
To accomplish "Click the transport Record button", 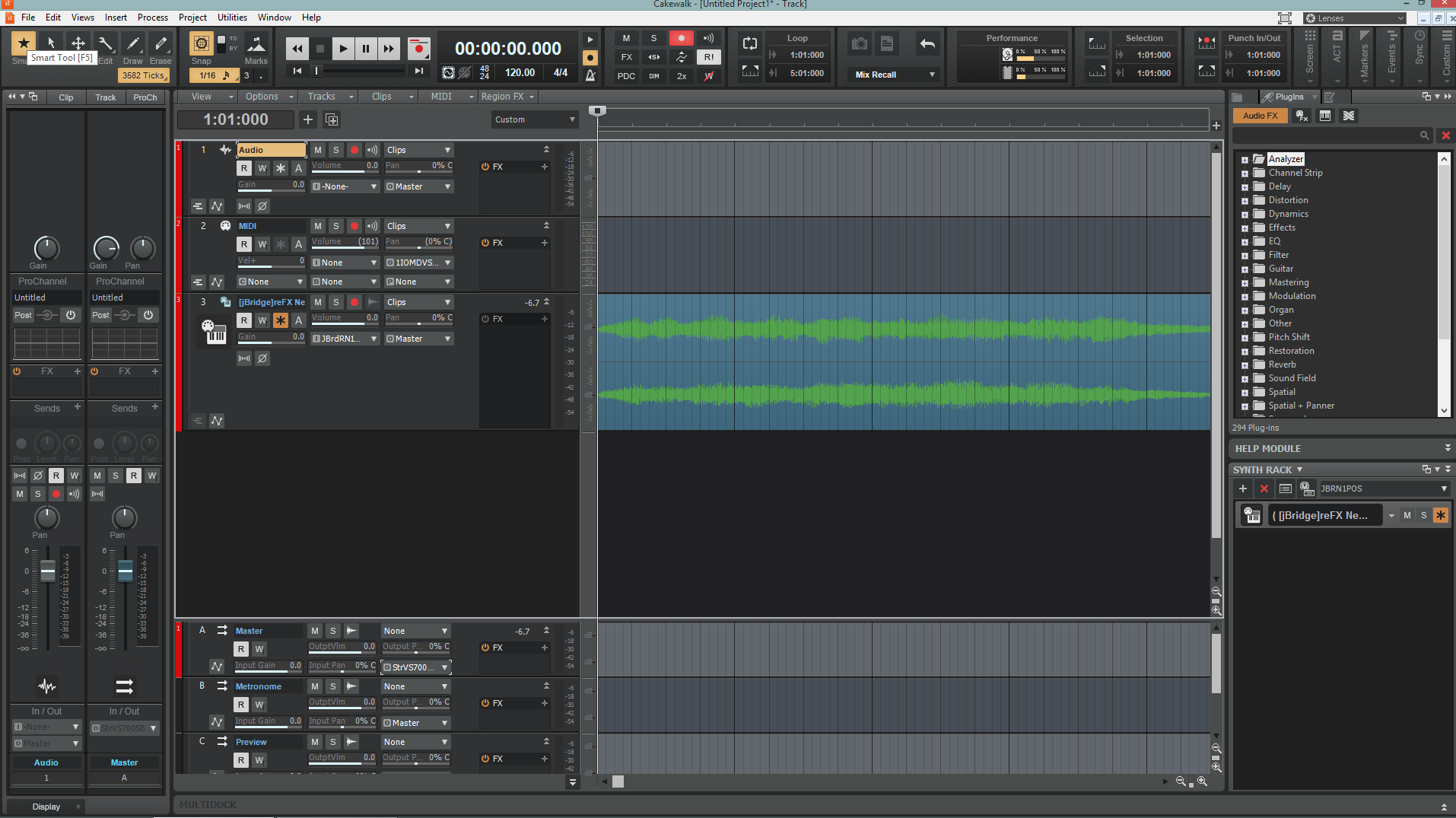I will click(418, 49).
